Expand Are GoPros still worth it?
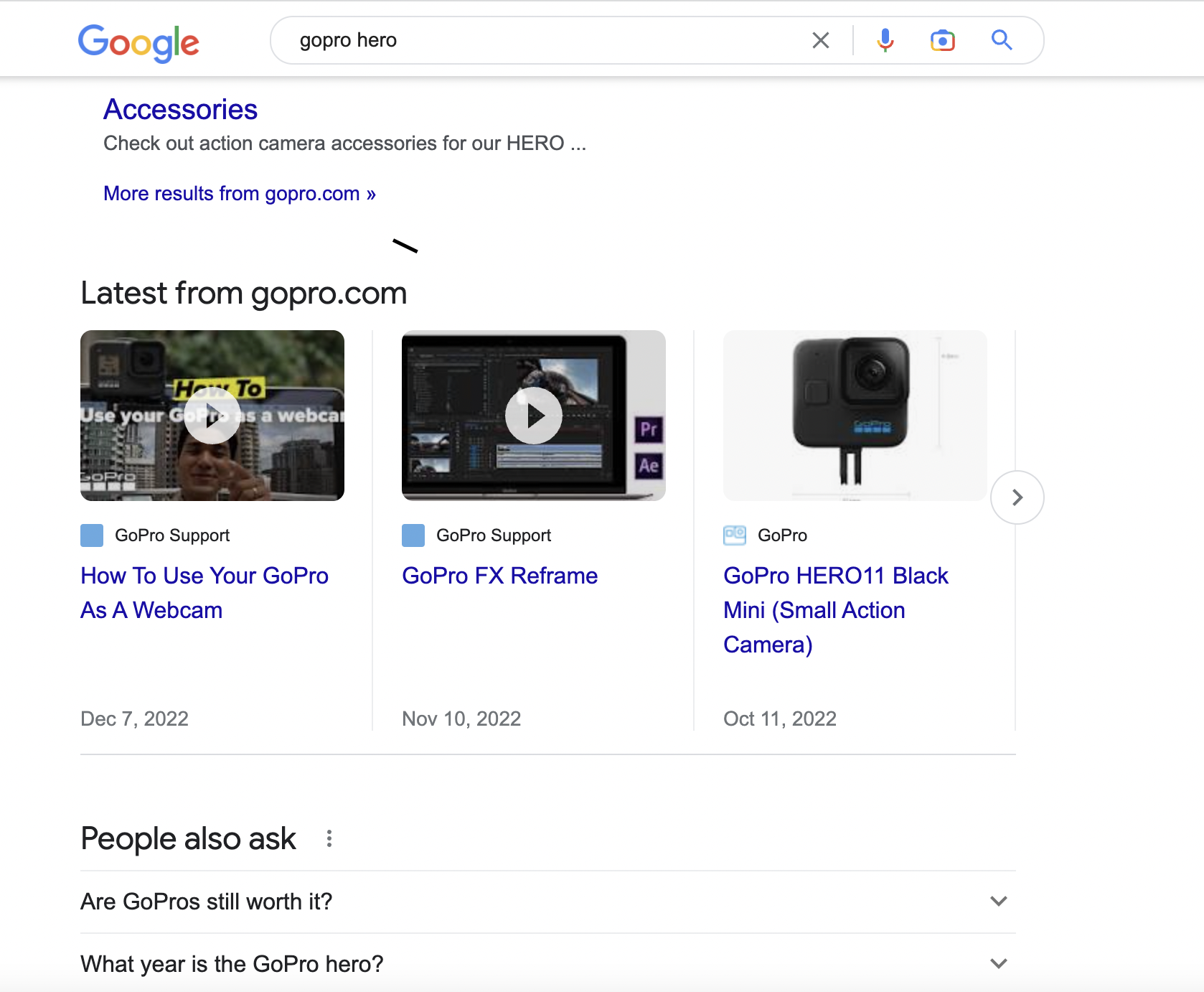Image resolution: width=1204 pixels, height=992 pixels. click(548, 902)
